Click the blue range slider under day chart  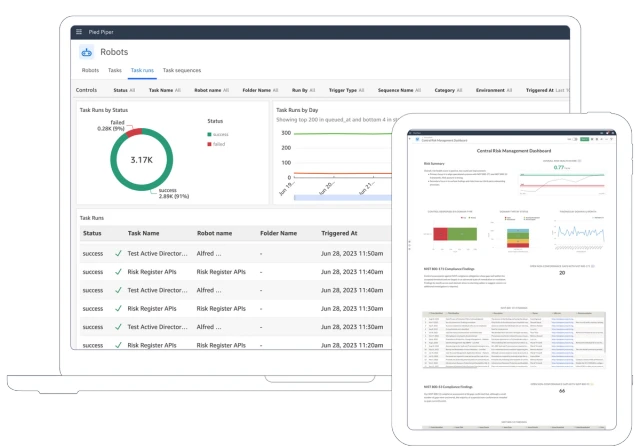coord(343,197)
